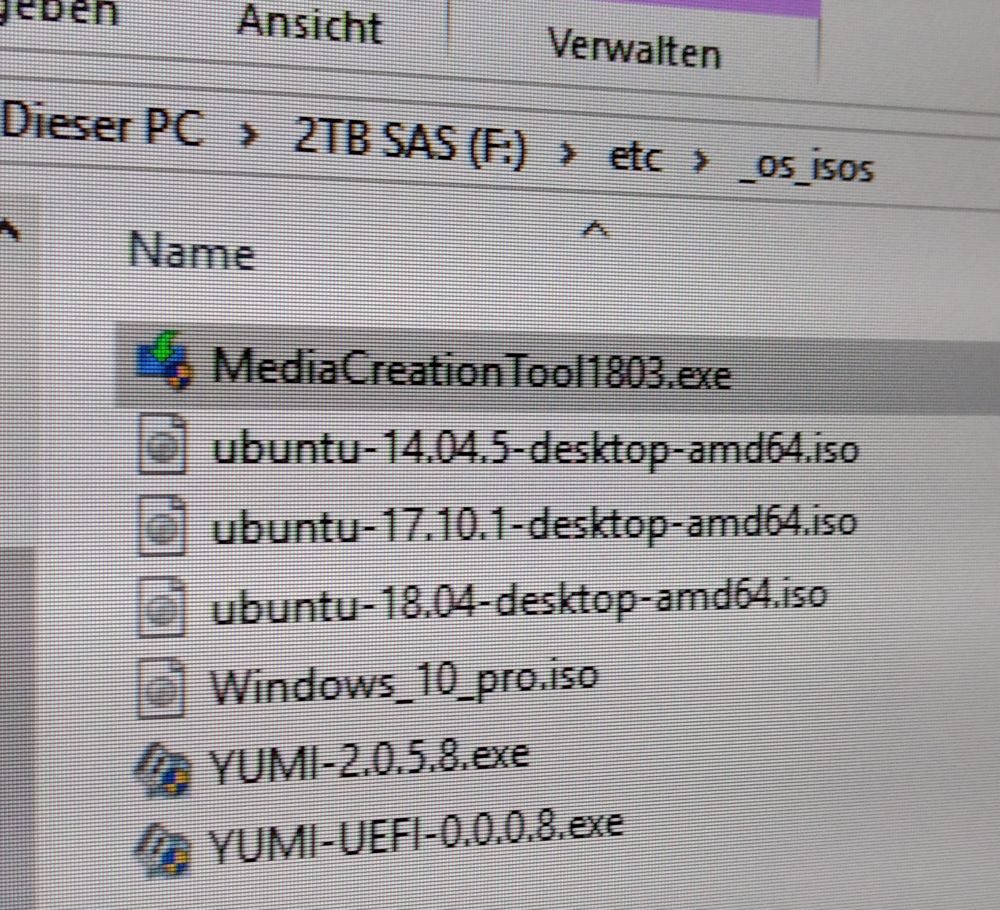Click the sort arrow above the file list
The width and height of the screenshot is (1000, 910).
point(596,230)
